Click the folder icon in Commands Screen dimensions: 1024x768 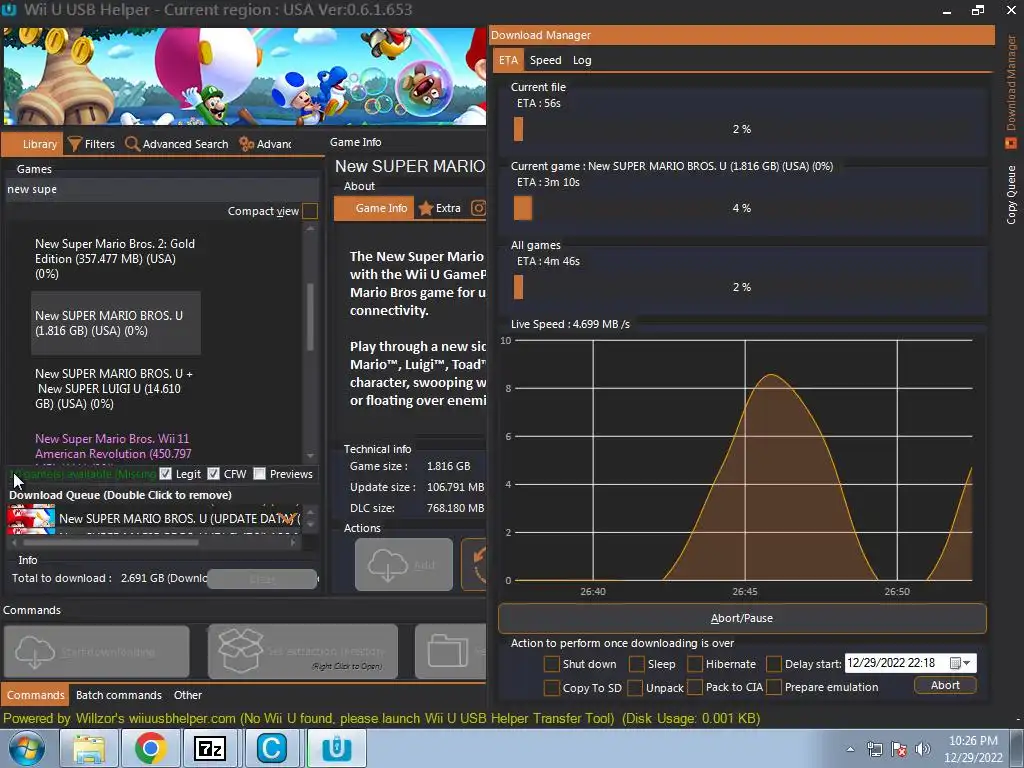point(447,651)
